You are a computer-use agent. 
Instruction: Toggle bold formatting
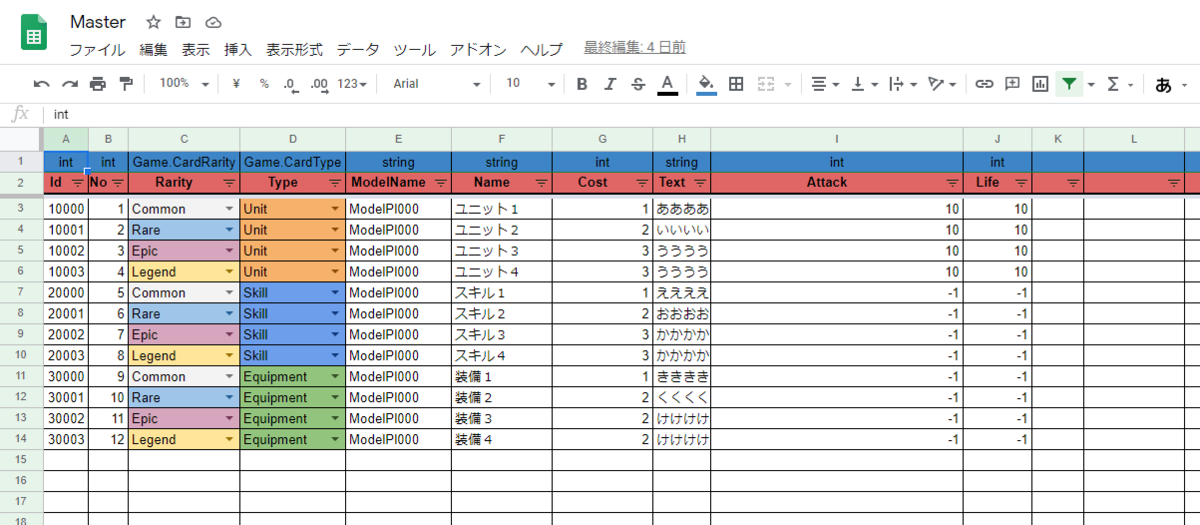pyautogui.click(x=582, y=84)
